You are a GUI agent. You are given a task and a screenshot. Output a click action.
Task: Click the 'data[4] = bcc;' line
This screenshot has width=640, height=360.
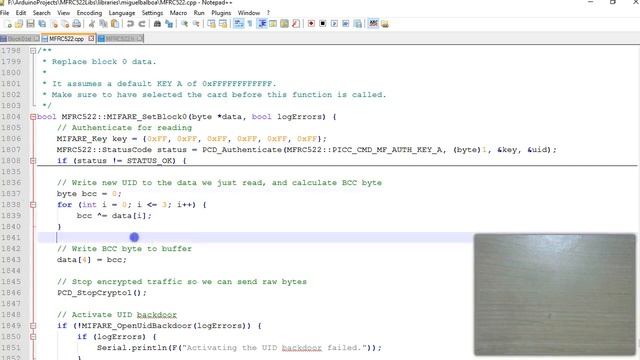pos(92,260)
